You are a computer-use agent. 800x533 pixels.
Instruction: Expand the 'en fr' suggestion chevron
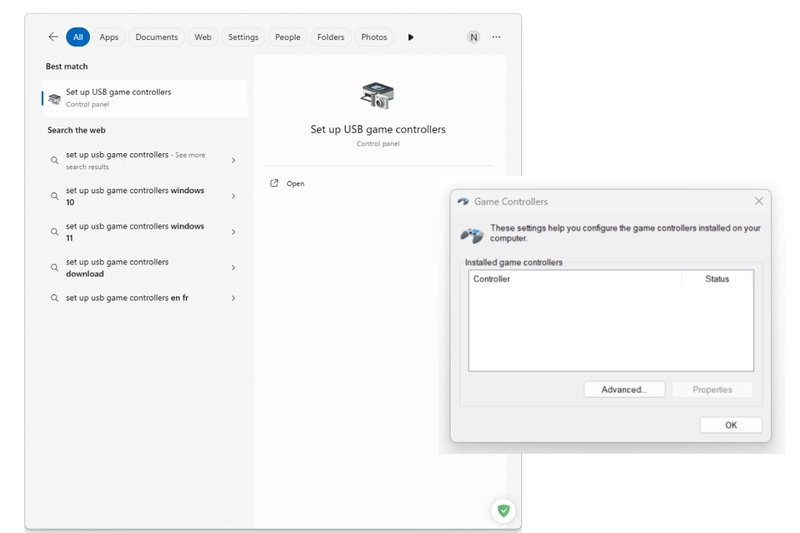[x=233, y=298]
